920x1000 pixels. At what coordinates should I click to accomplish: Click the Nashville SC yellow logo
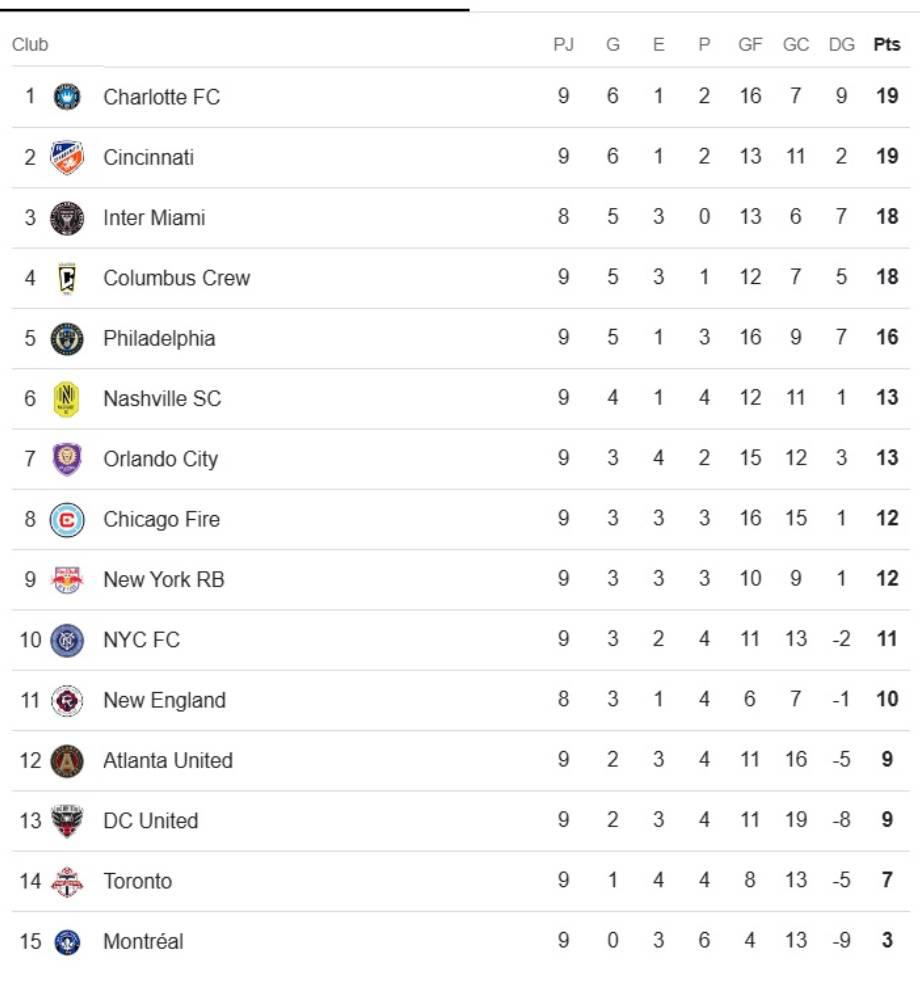point(67,399)
